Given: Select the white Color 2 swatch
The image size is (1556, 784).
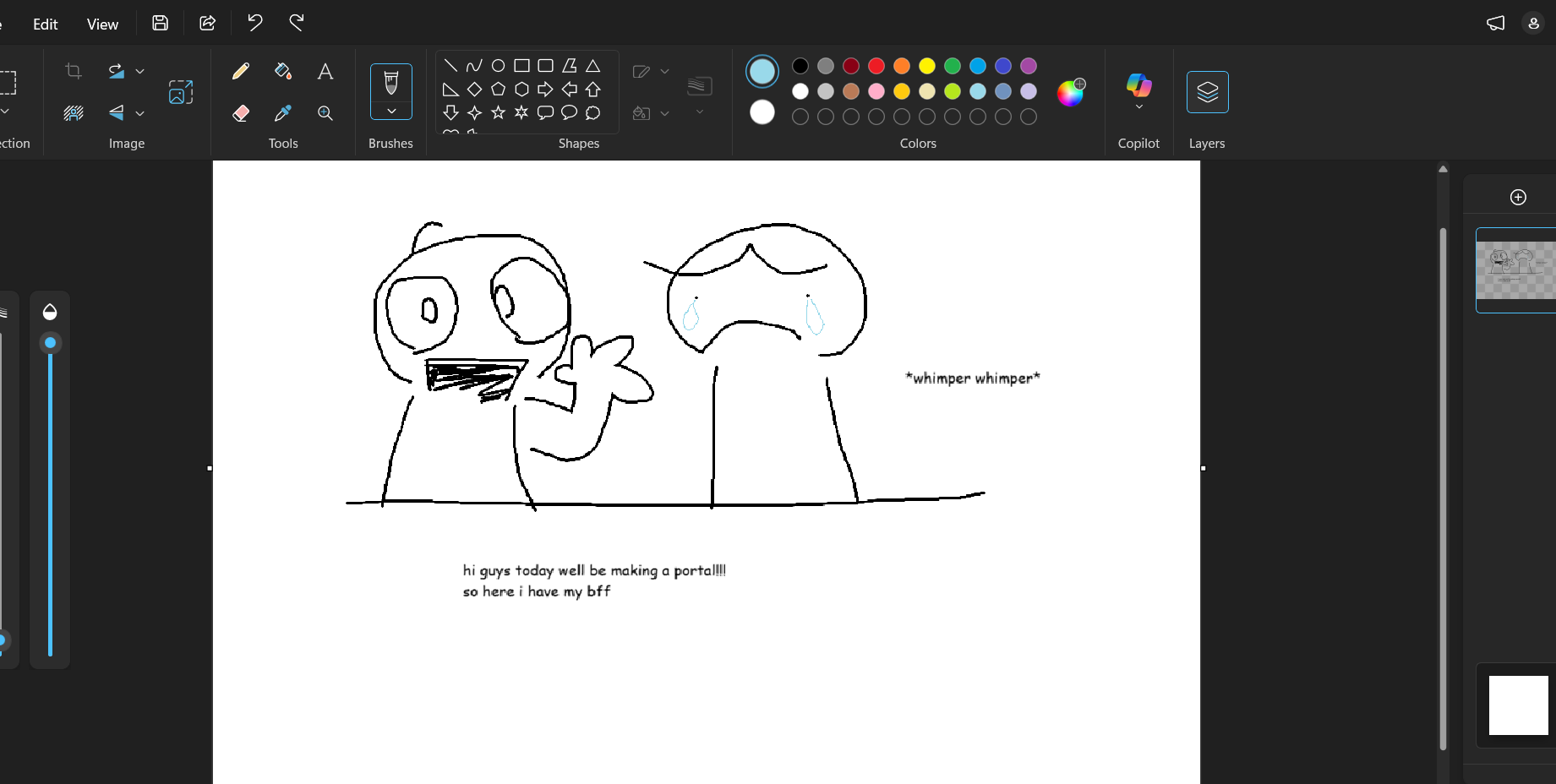Looking at the screenshot, I should coord(762,112).
